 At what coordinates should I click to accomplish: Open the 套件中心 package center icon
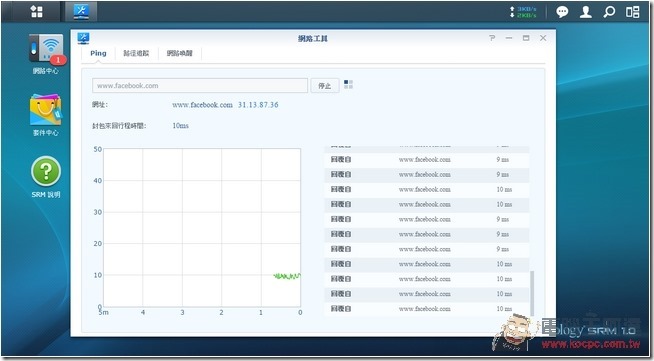click(x=46, y=115)
